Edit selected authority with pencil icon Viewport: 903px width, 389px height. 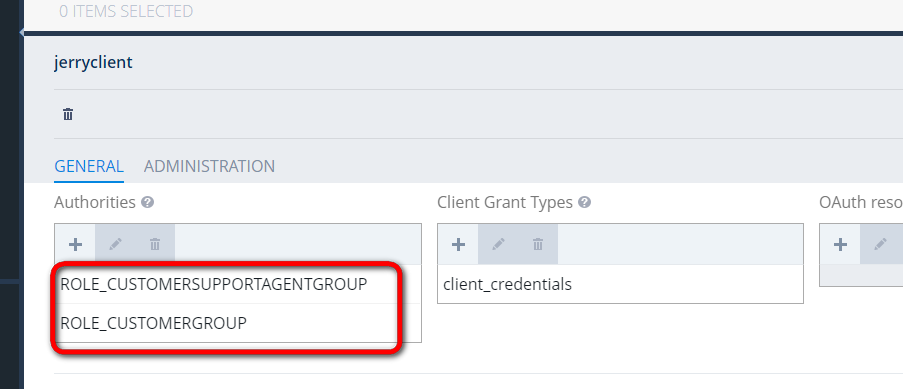[115, 244]
